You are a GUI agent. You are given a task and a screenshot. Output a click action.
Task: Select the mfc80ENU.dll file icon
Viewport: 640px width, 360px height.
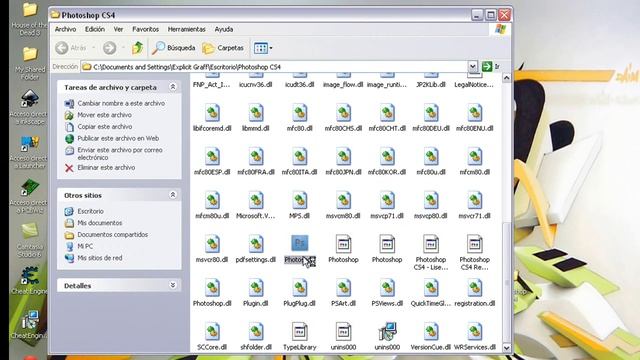pos(475,113)
